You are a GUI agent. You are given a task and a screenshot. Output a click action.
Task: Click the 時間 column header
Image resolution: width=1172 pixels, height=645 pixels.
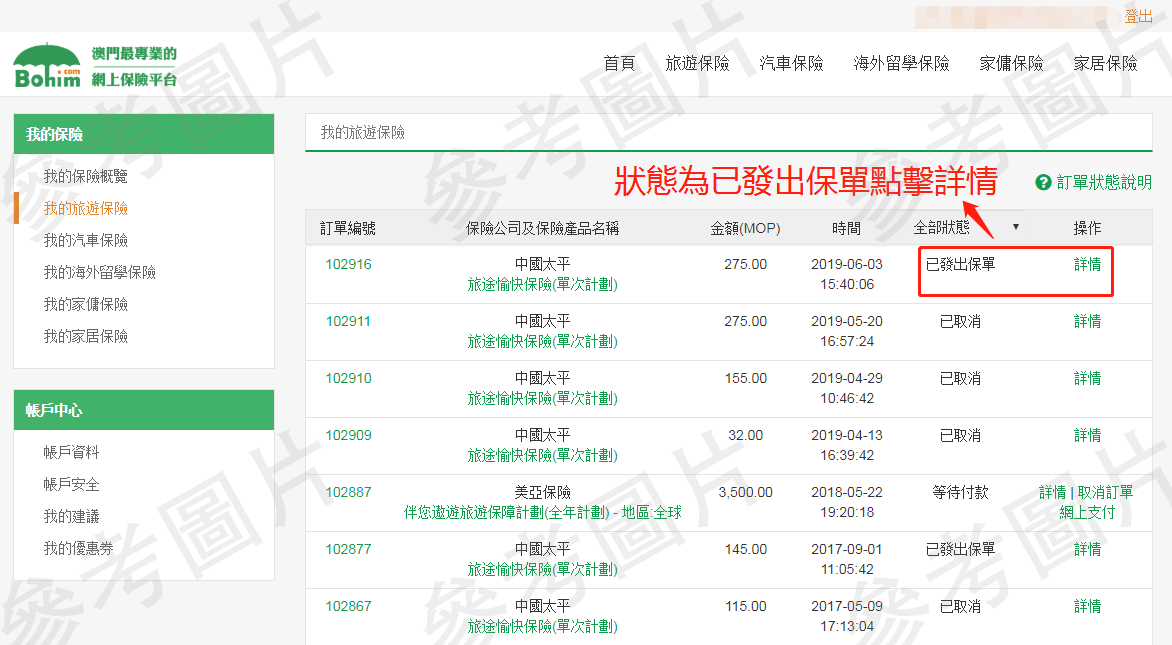point(847,228)
